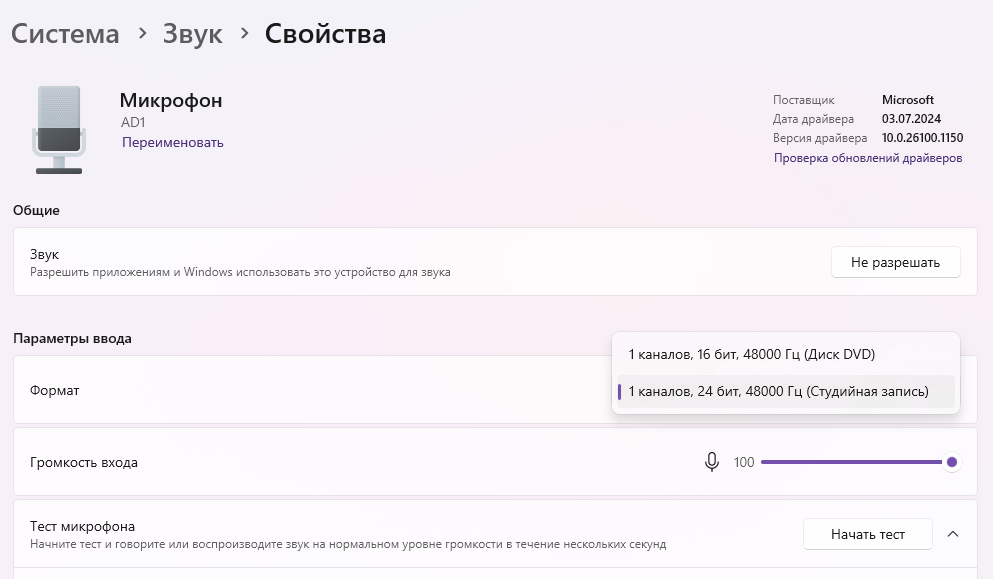Click the large microphone device icon
The image size is (993, 579).
click(59, 130)
